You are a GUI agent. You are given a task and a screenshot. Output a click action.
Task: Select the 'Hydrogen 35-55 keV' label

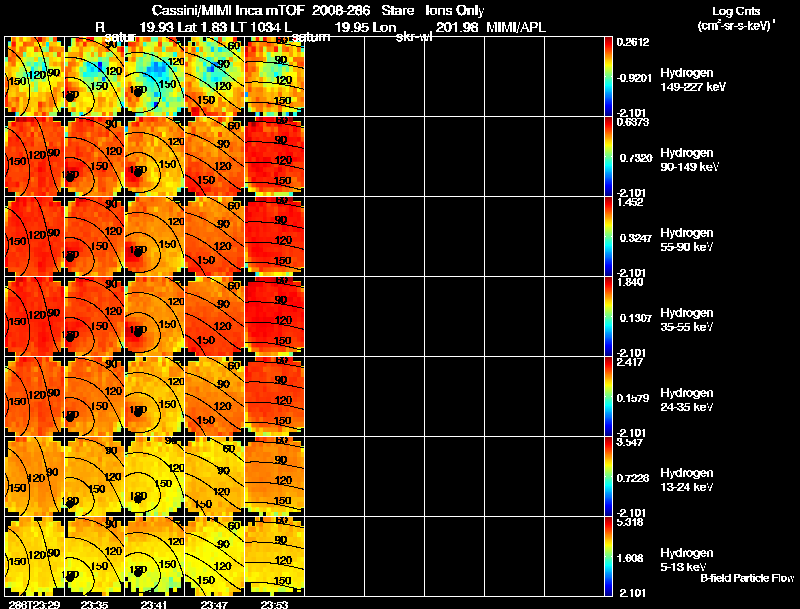687,320
